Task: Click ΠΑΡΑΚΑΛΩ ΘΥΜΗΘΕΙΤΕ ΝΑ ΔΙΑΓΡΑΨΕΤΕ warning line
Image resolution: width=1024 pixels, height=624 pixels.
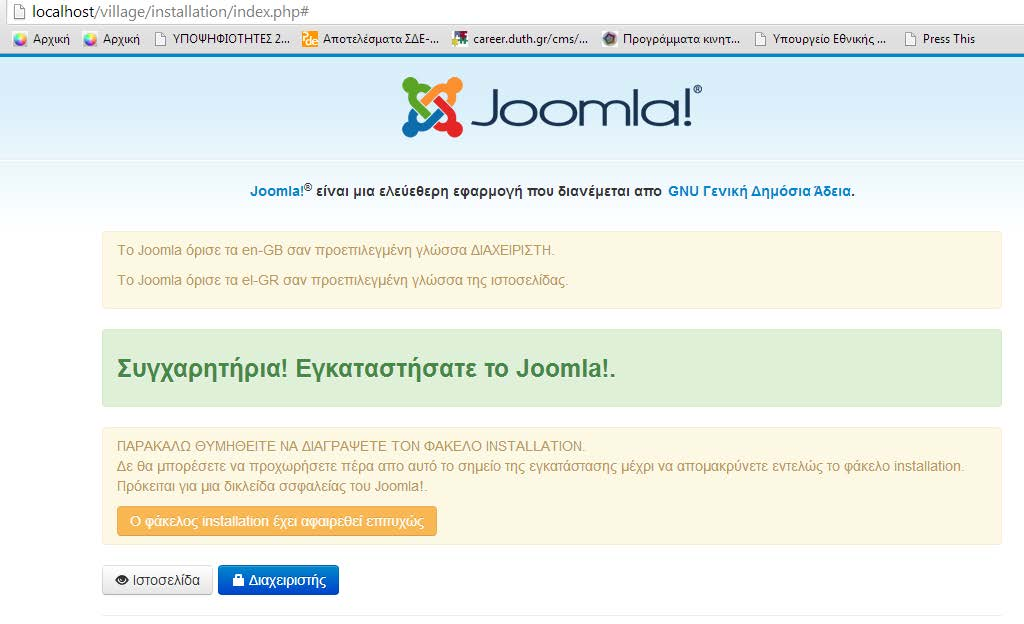Action: pos(351,446)
